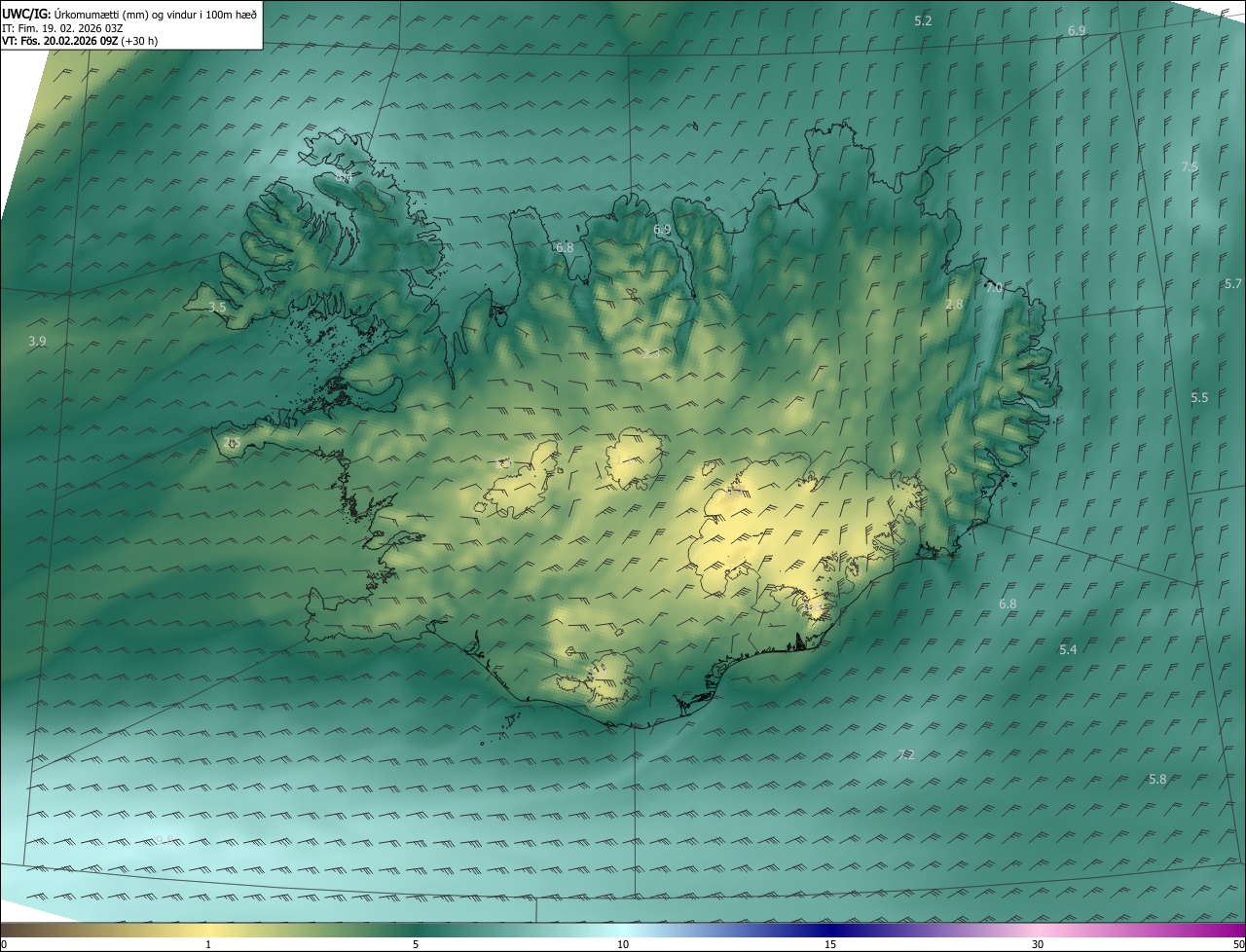This screenshot has width=1246, height=952.
Task: Select the '15' tick label on the colour scale
Action: tap(830, 944)
